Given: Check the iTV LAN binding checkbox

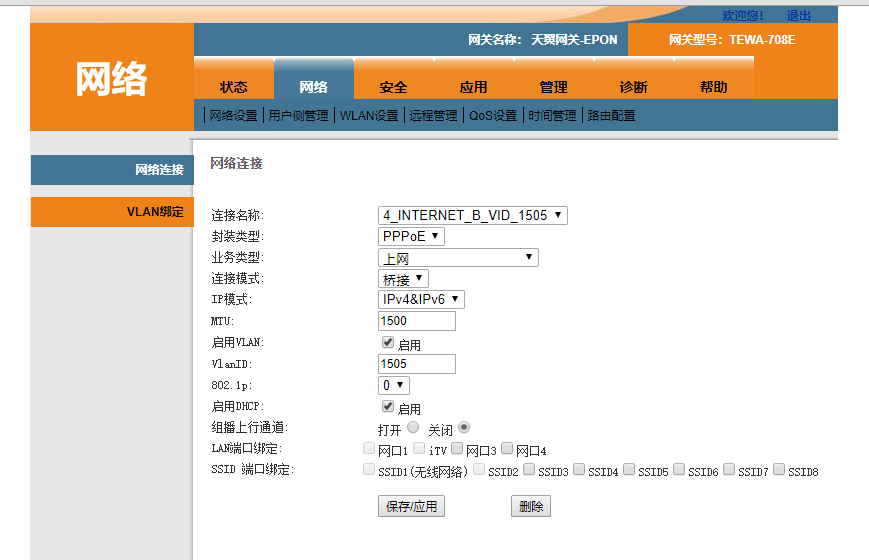Looking at the screenshot, I should point(419,448).
